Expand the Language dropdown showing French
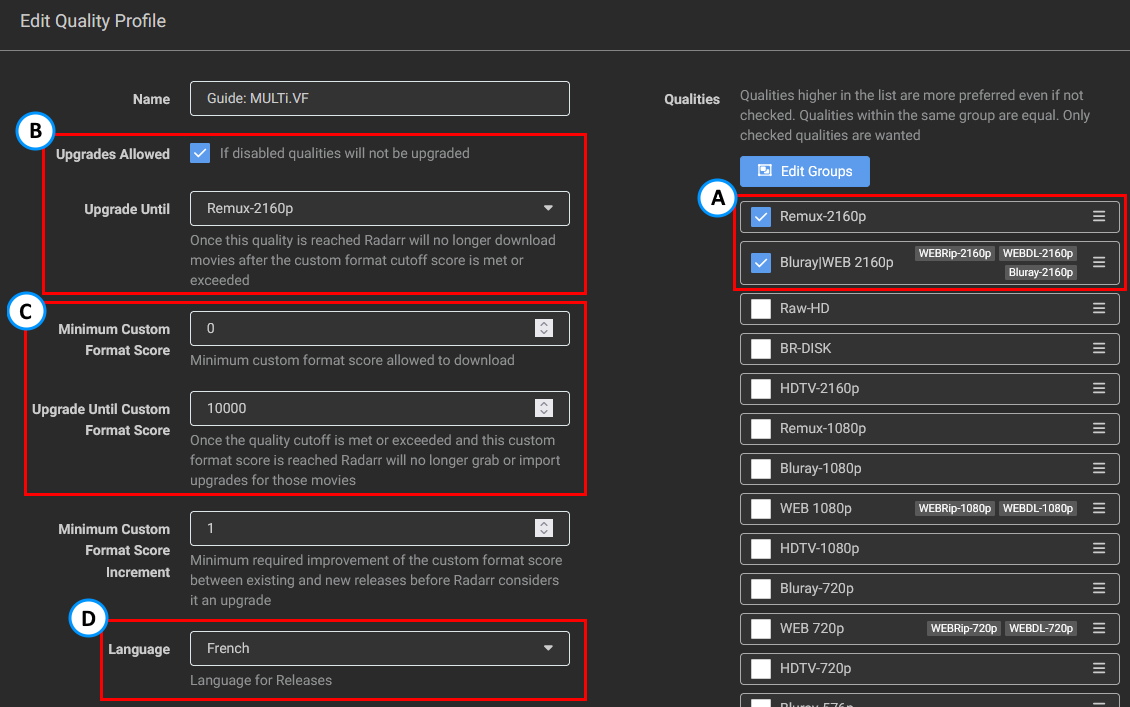Viewport: 1130px width, 707px height. pos(379,648)
